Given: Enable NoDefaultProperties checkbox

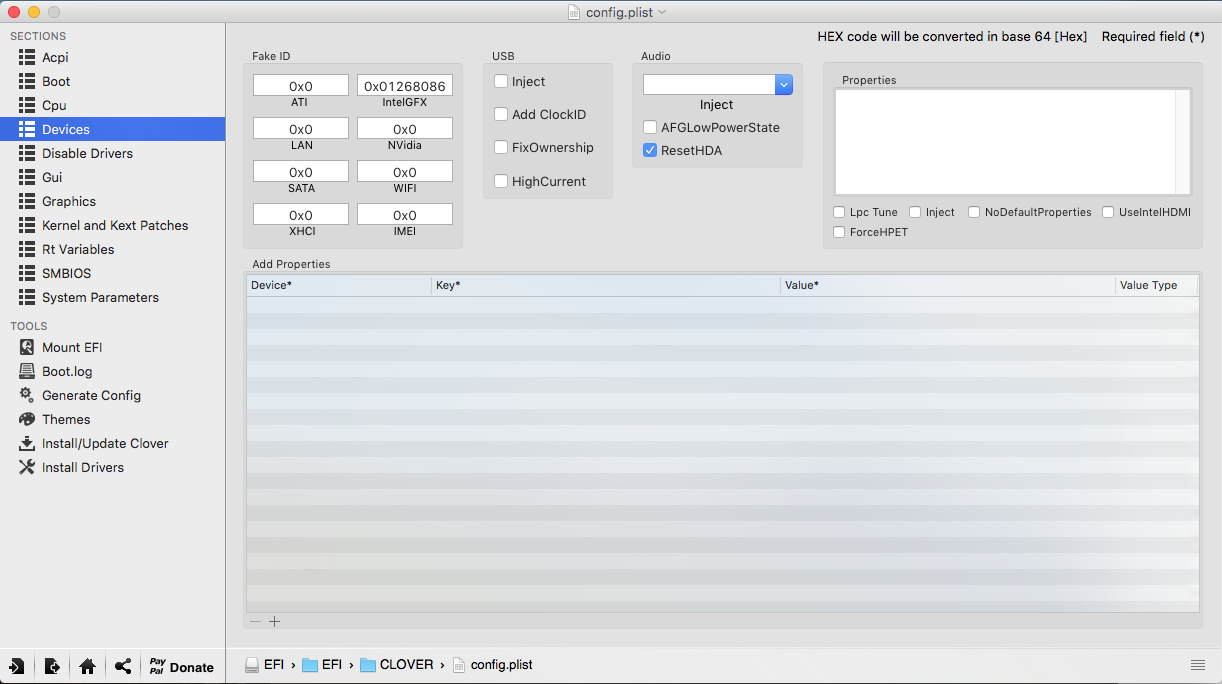Looking at the screenshot, I should [974, 212].
